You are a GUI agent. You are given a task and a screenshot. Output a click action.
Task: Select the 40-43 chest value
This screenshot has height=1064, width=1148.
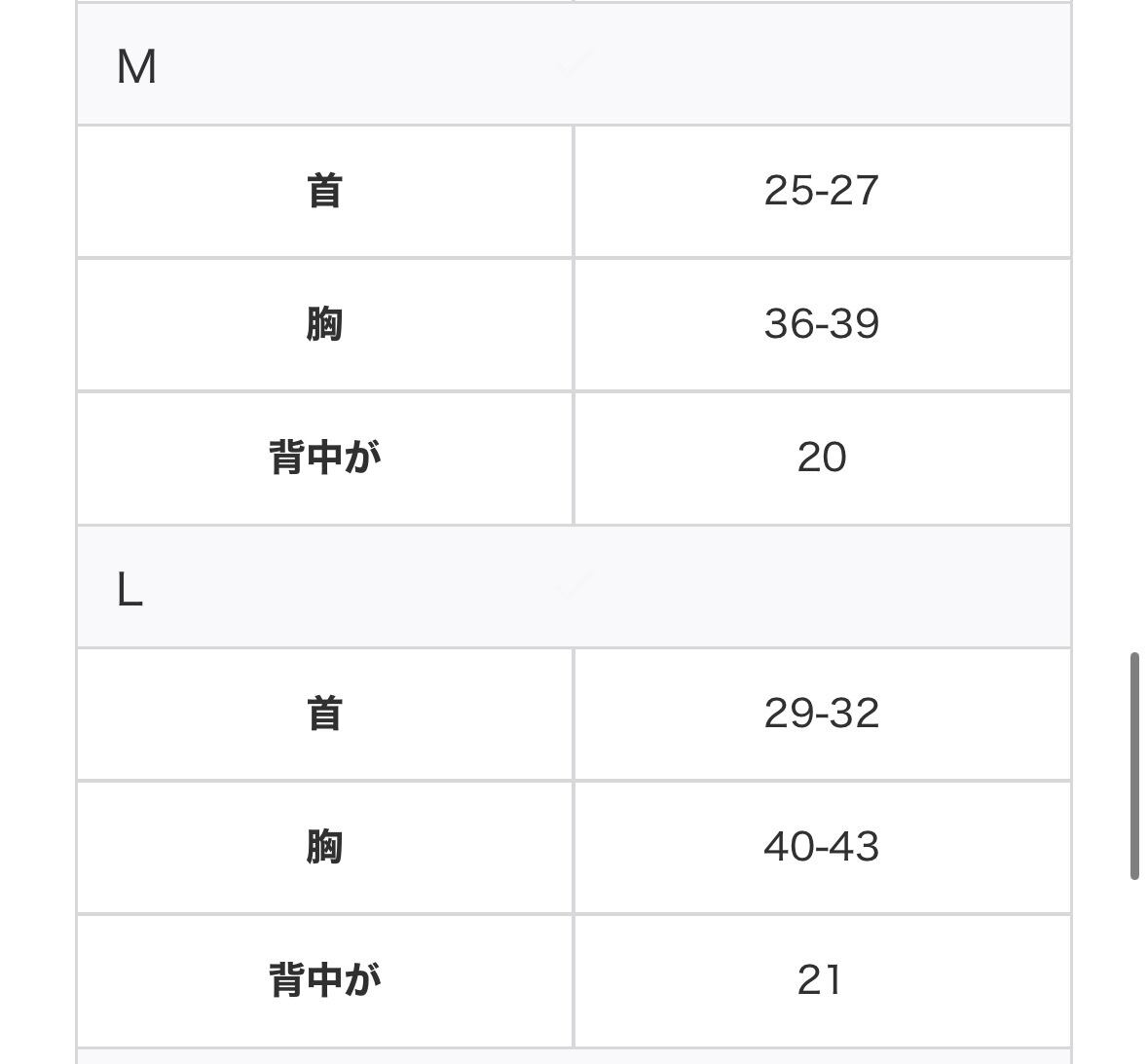821,847
